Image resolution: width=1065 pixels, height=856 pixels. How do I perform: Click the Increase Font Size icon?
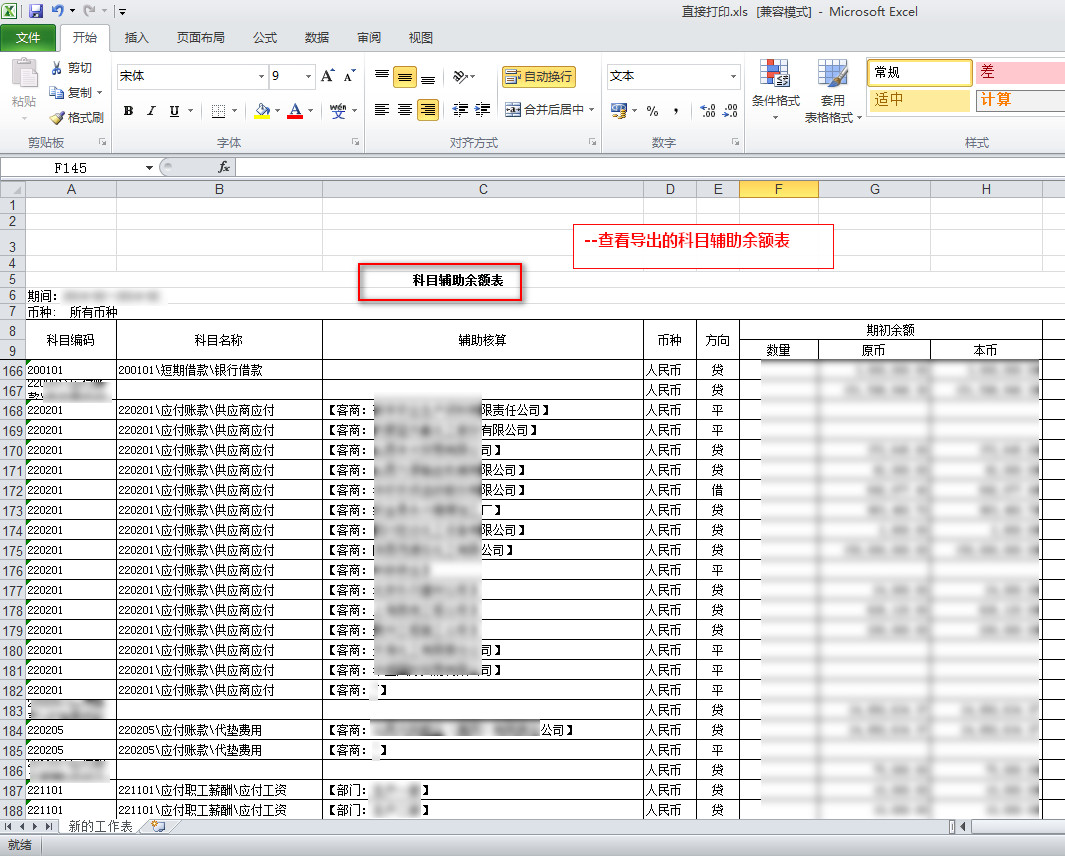[327, 76]
